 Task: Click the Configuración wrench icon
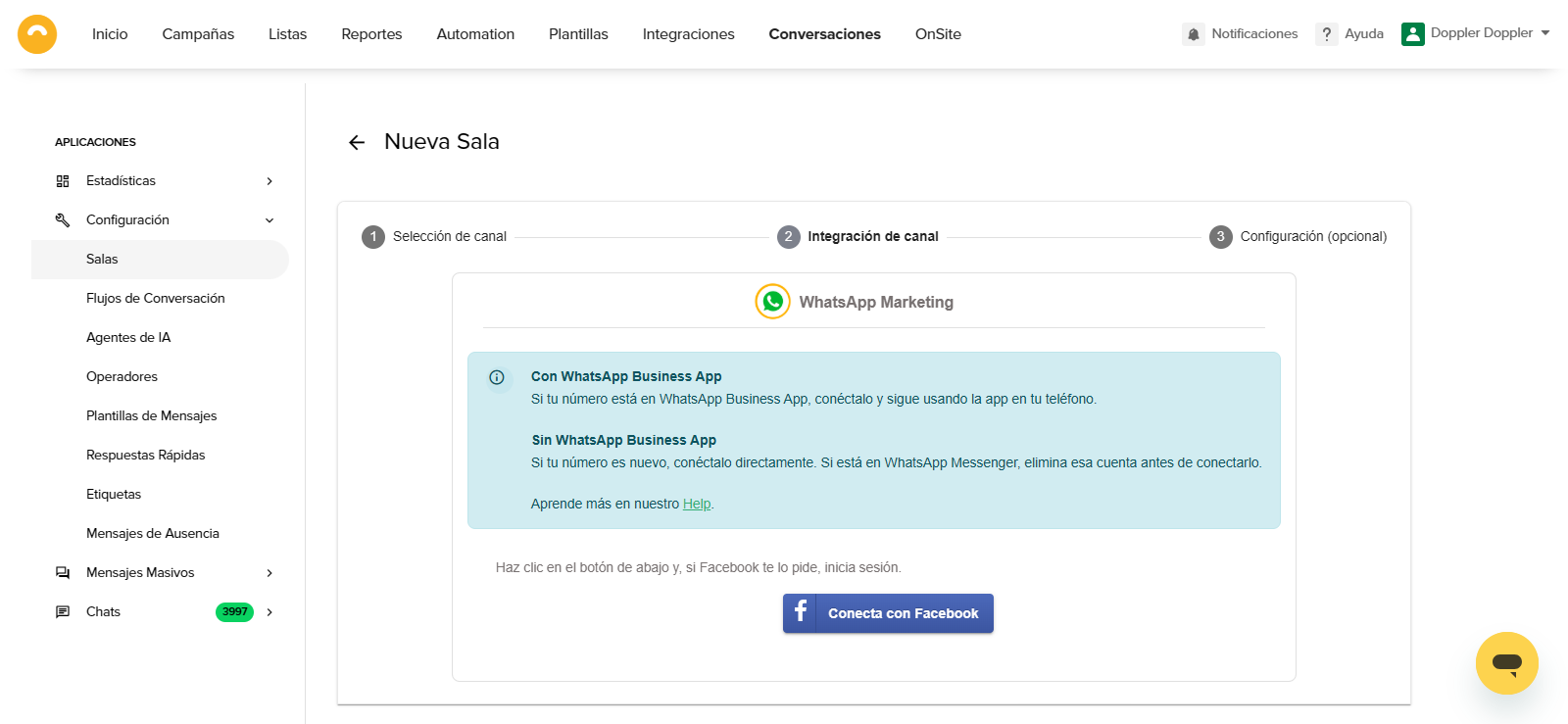click(63, 220)
